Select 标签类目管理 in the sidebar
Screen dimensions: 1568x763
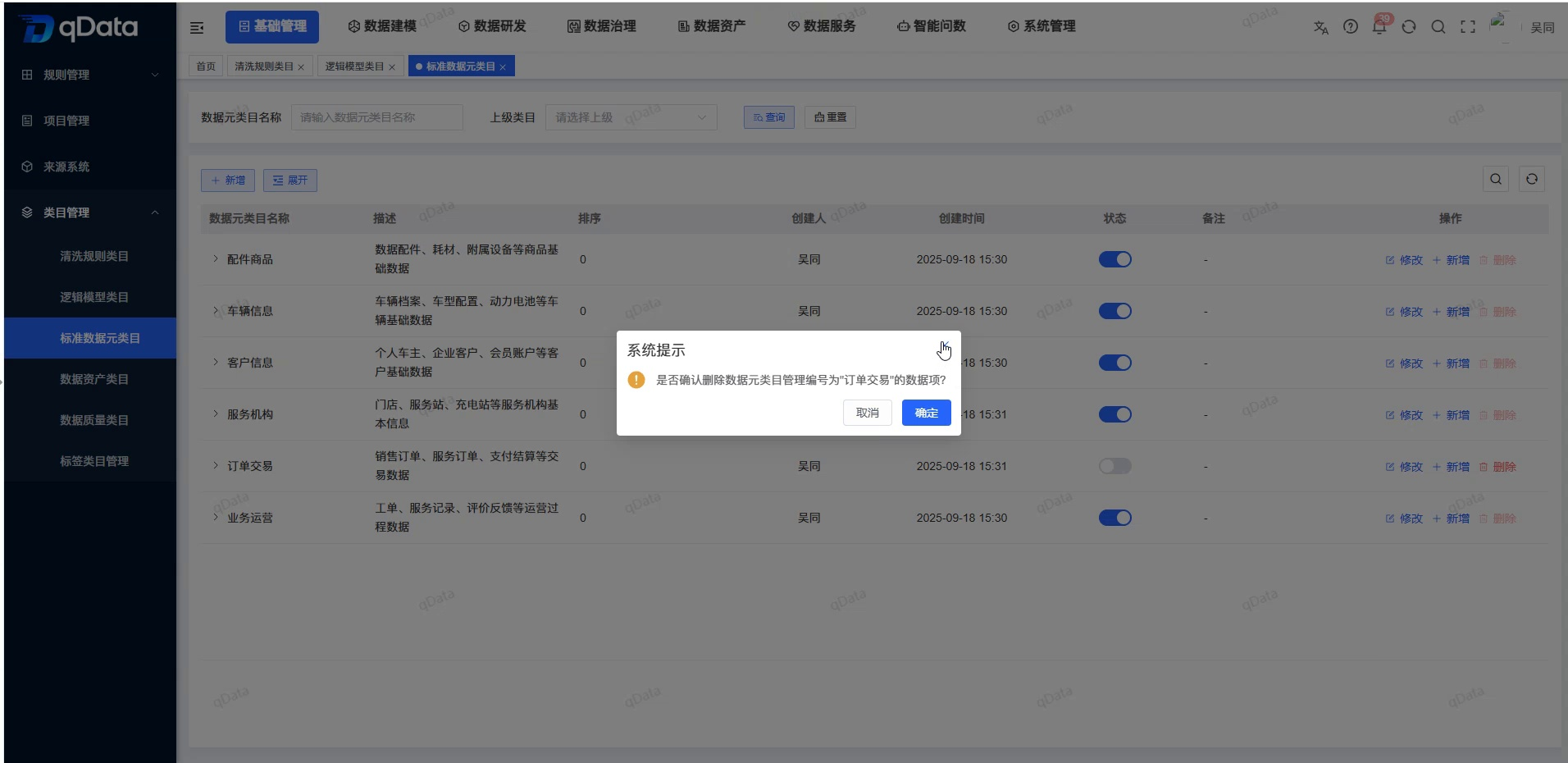[90, 461]
